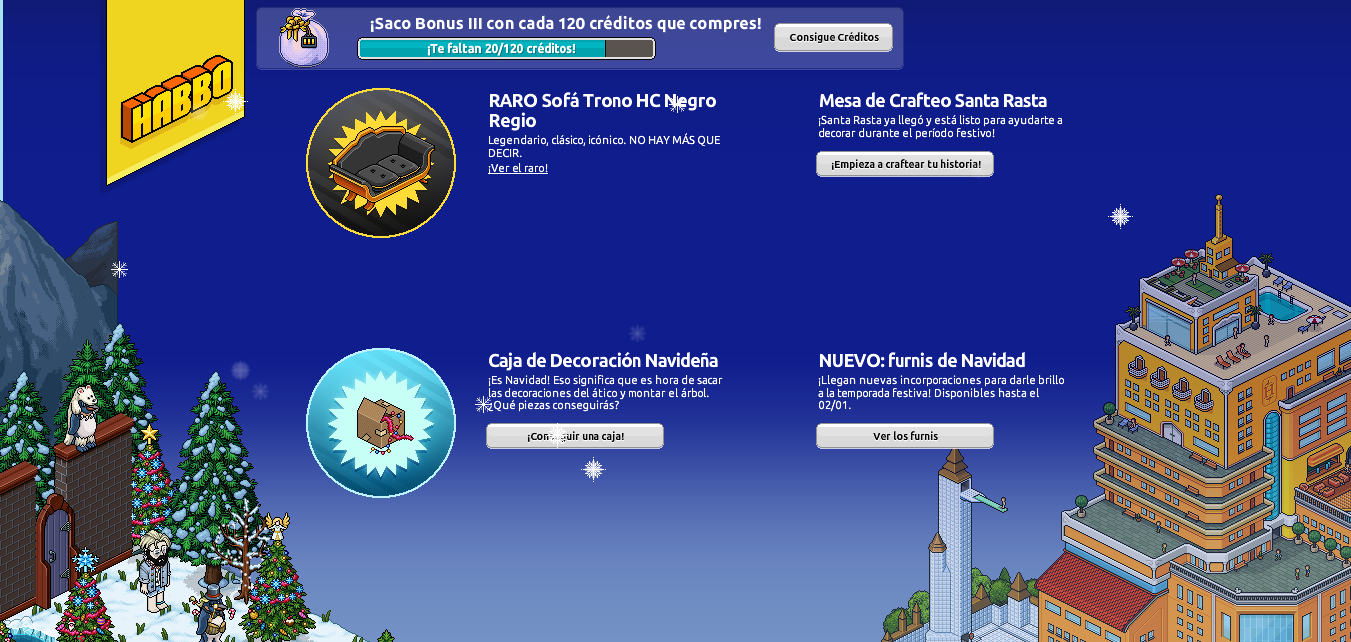Click the credits bonus progress bar
This screenshot has width=1351, height=642.
pyautogui.click(x=506, y=48)
